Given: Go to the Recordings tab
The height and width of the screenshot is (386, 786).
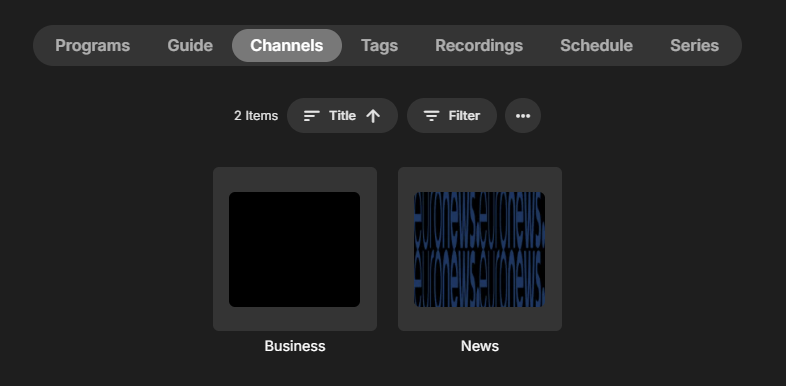Looking at the screenshot, I should pyautogui.click(x=479, y=46).
